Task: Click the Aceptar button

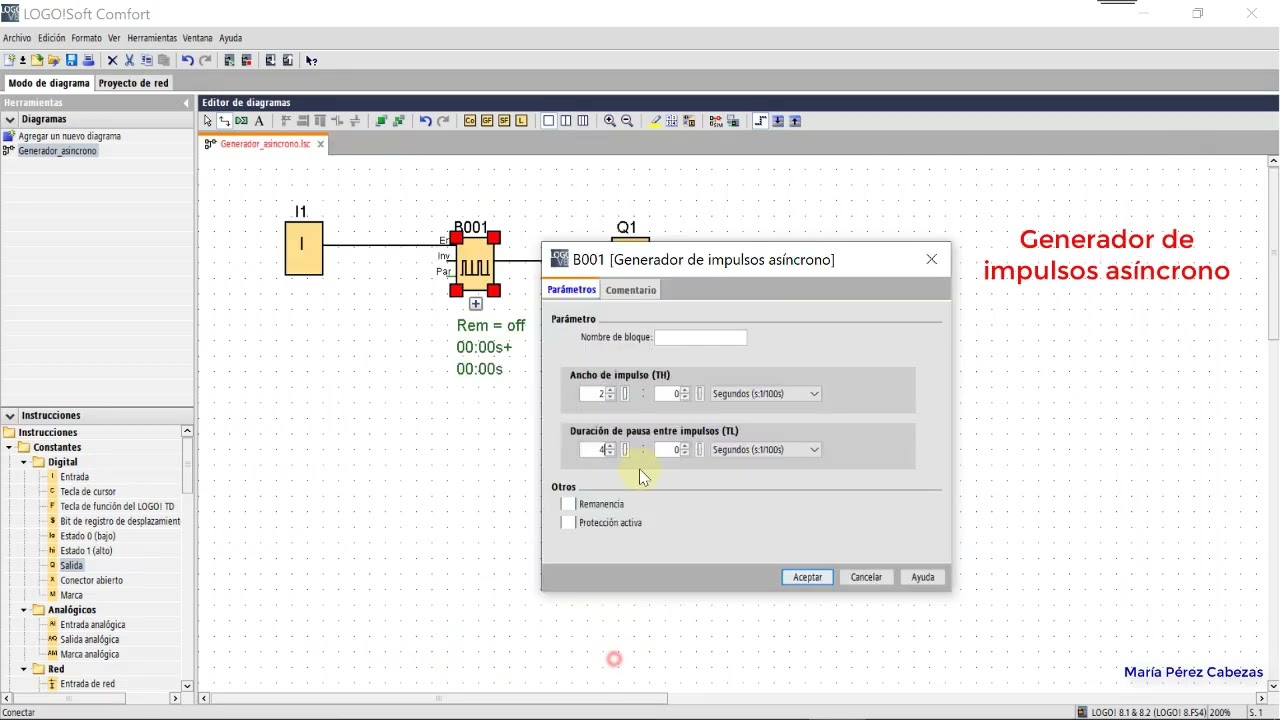Action: tap(807, 577)
